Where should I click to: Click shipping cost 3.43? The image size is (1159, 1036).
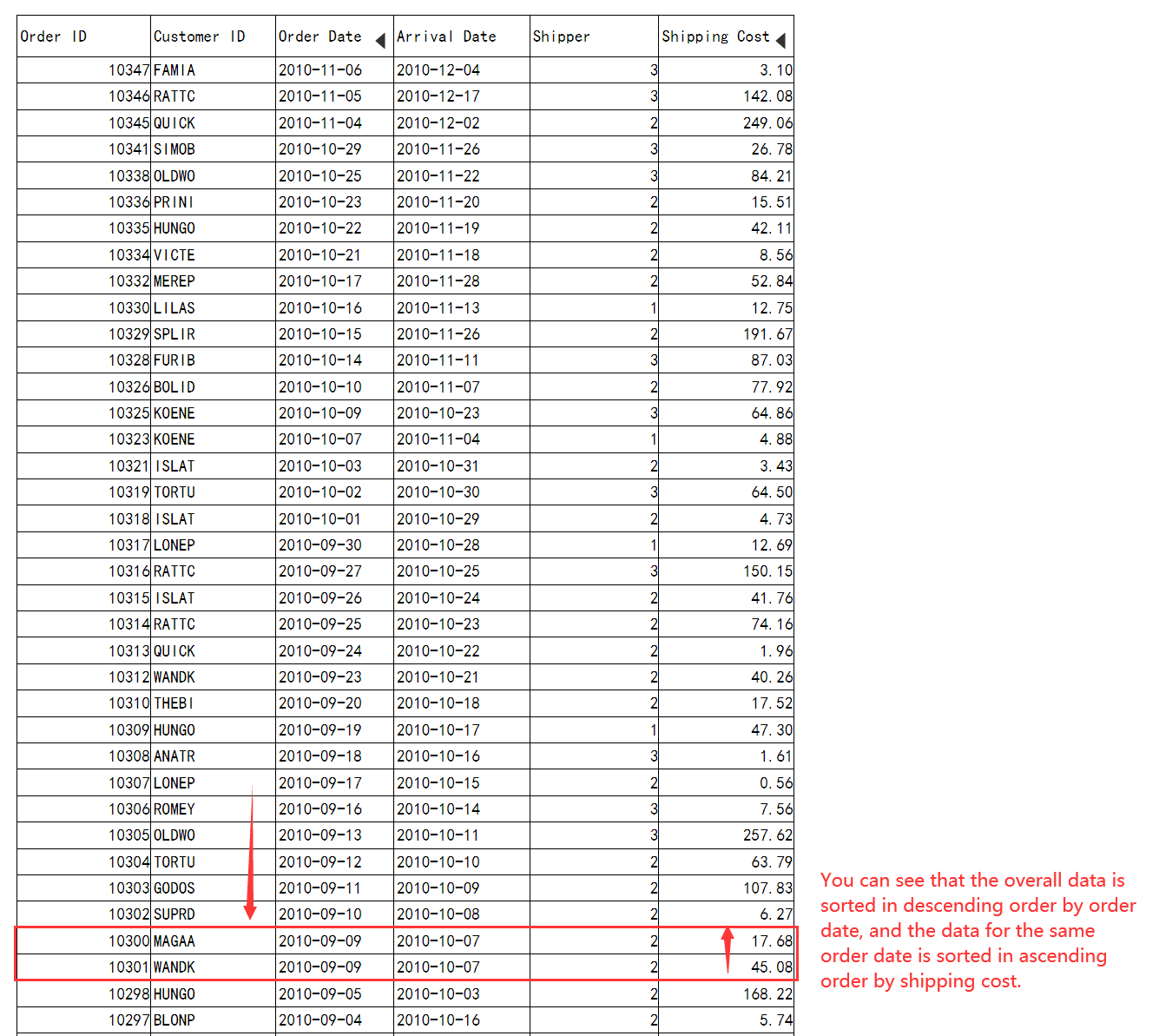tap(727, 466)
